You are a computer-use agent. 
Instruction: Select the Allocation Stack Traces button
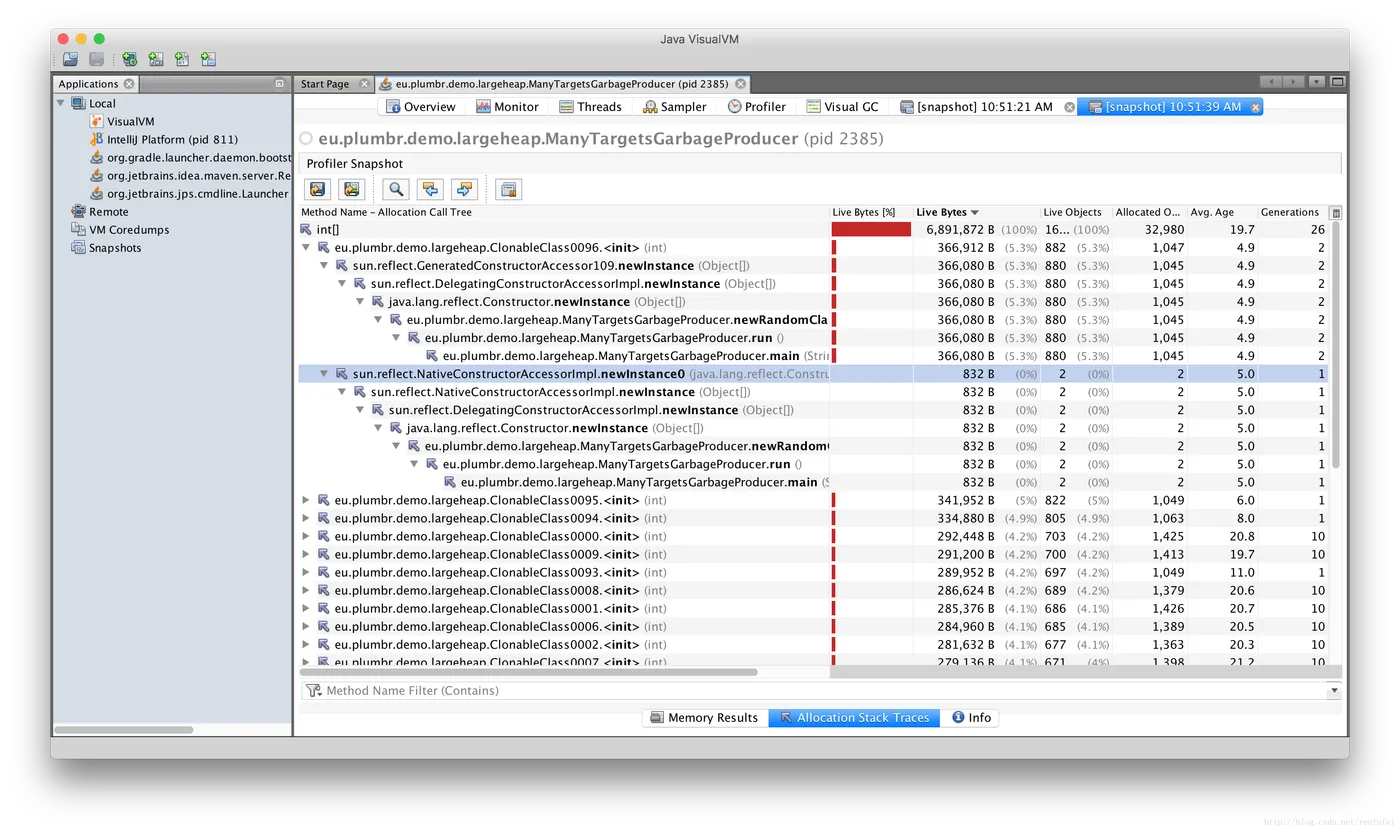(x=854, y=717)
